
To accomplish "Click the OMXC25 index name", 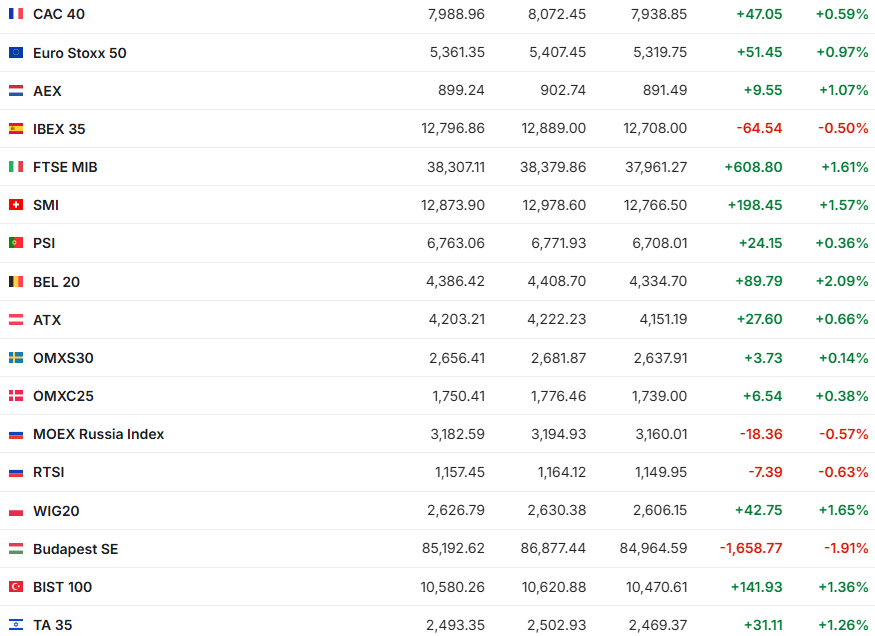I will point(63,396).
